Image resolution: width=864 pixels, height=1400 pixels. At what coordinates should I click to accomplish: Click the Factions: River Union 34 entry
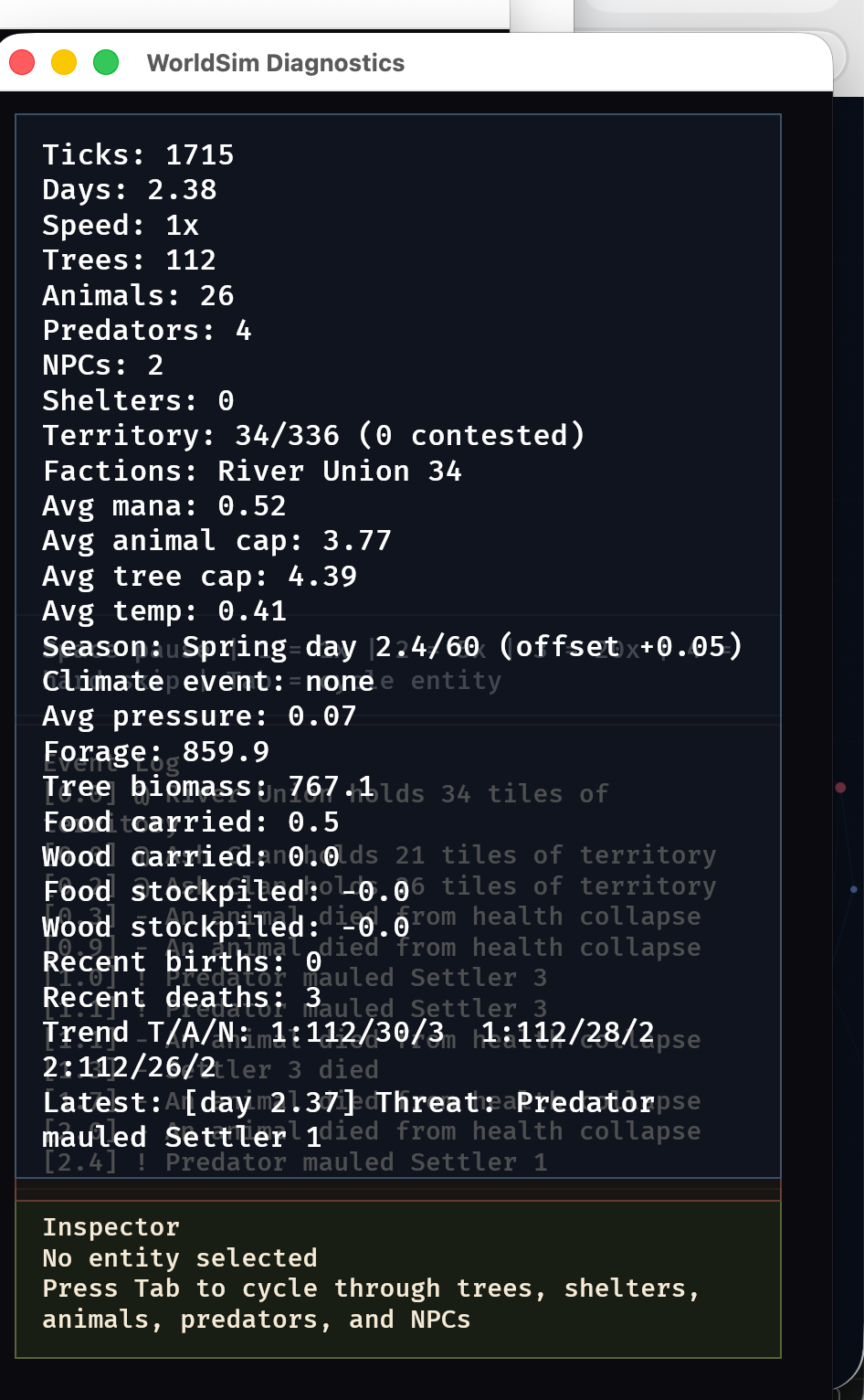click(252, 471)
